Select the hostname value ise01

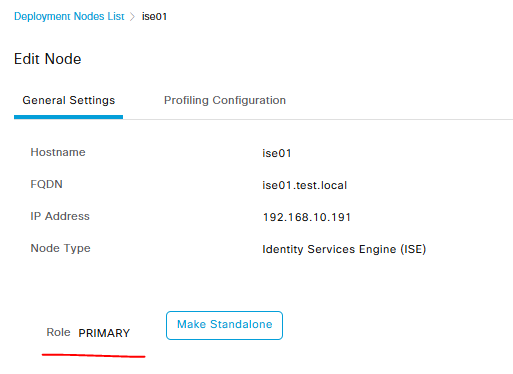(277, 153)
